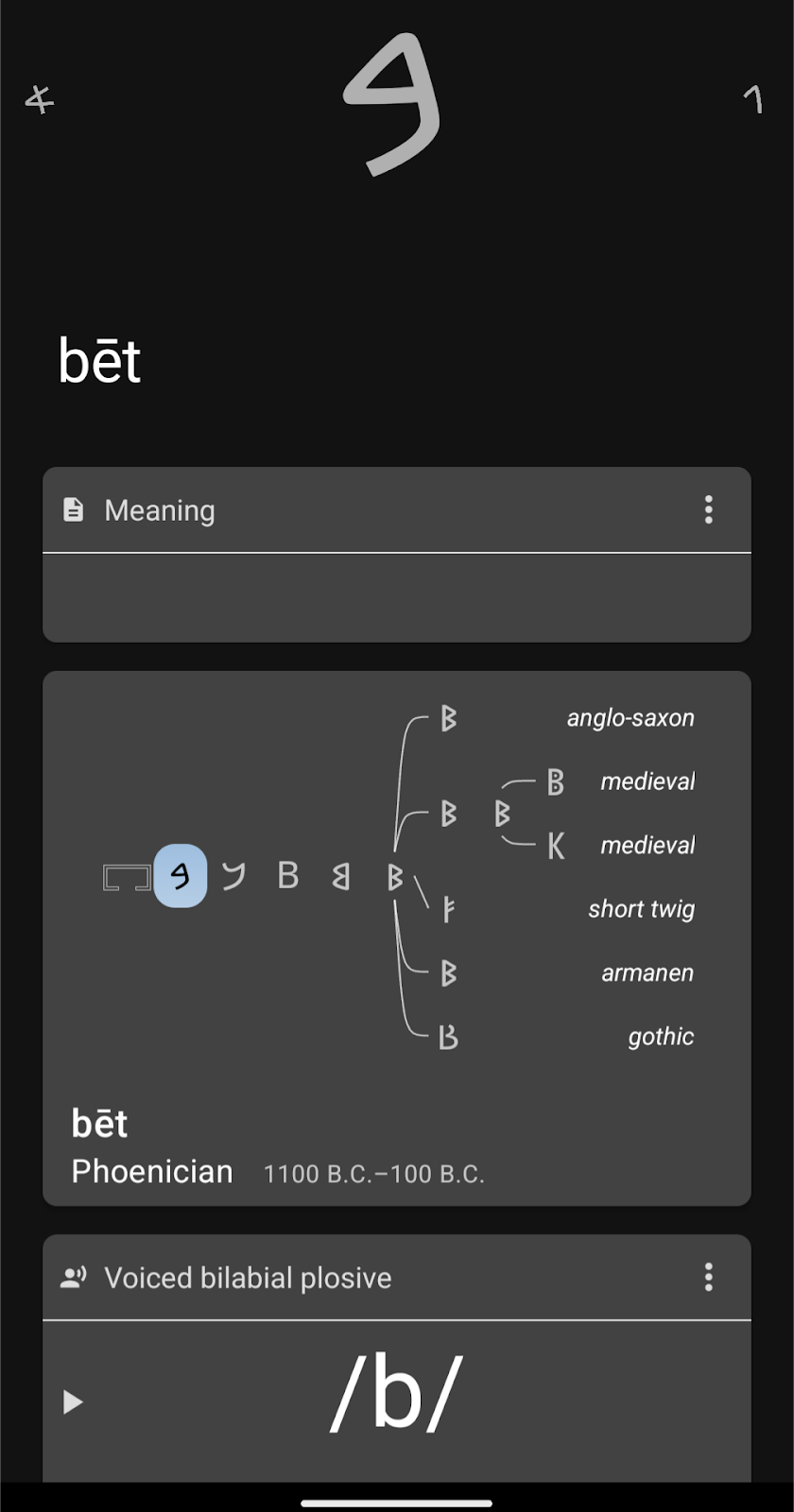
Task: Tap the large bēt glyph at top
Action: [x=391, y=104]
